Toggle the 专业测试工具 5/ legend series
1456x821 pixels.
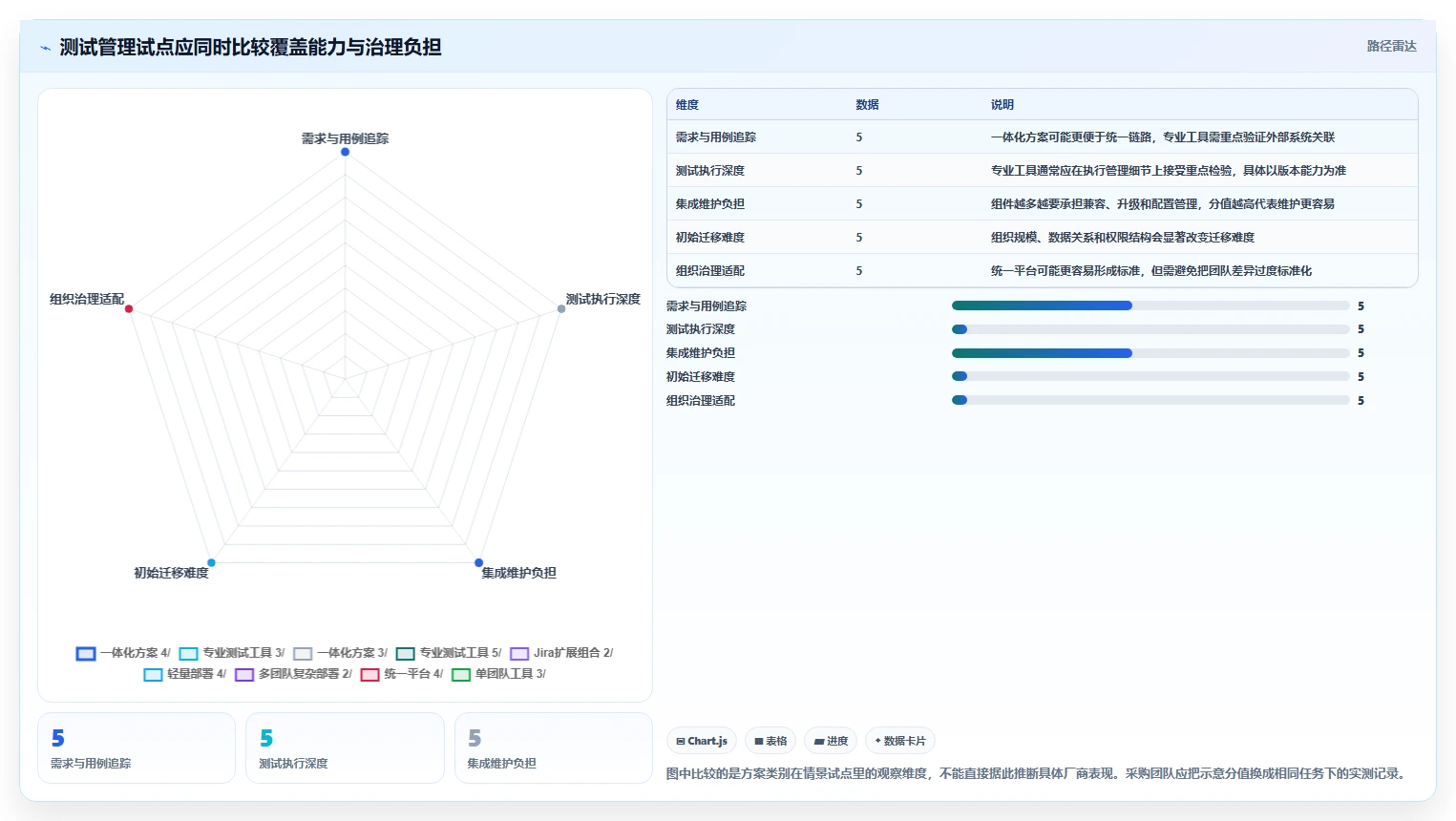tap(449, 653)
